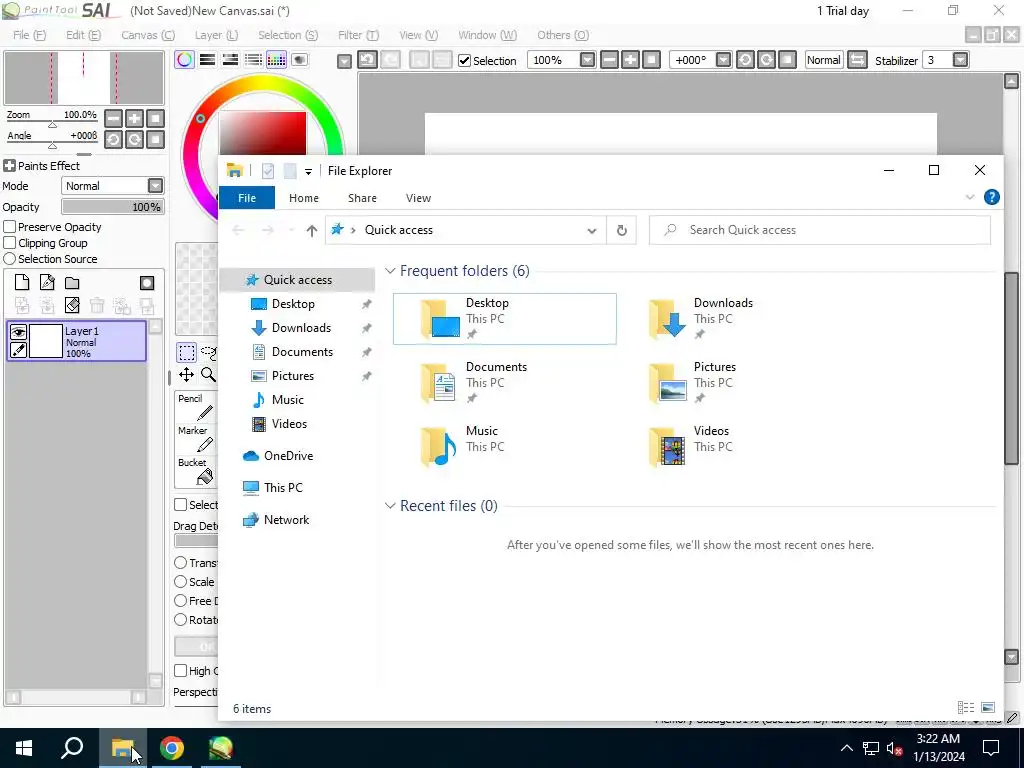Switch to large icons view in File Explorer status bar
This screenshot has width=1024, height=768.
coord(988,707)
